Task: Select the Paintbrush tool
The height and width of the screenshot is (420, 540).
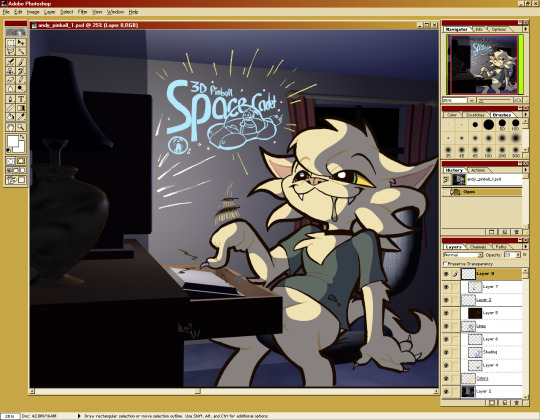Action: tap(21, 62)
